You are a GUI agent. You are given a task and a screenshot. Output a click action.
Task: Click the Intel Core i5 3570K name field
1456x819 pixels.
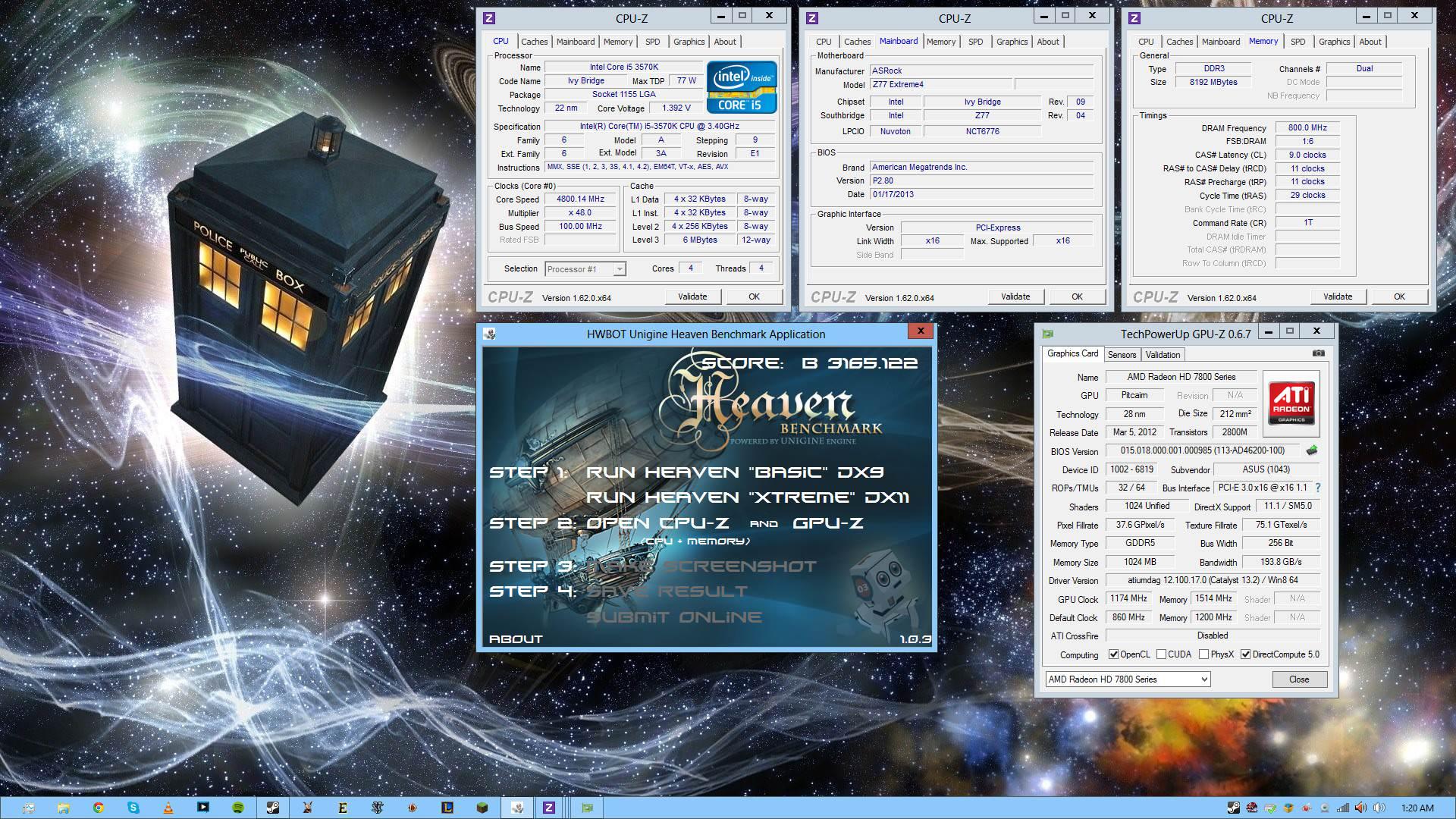click(624, 67)
